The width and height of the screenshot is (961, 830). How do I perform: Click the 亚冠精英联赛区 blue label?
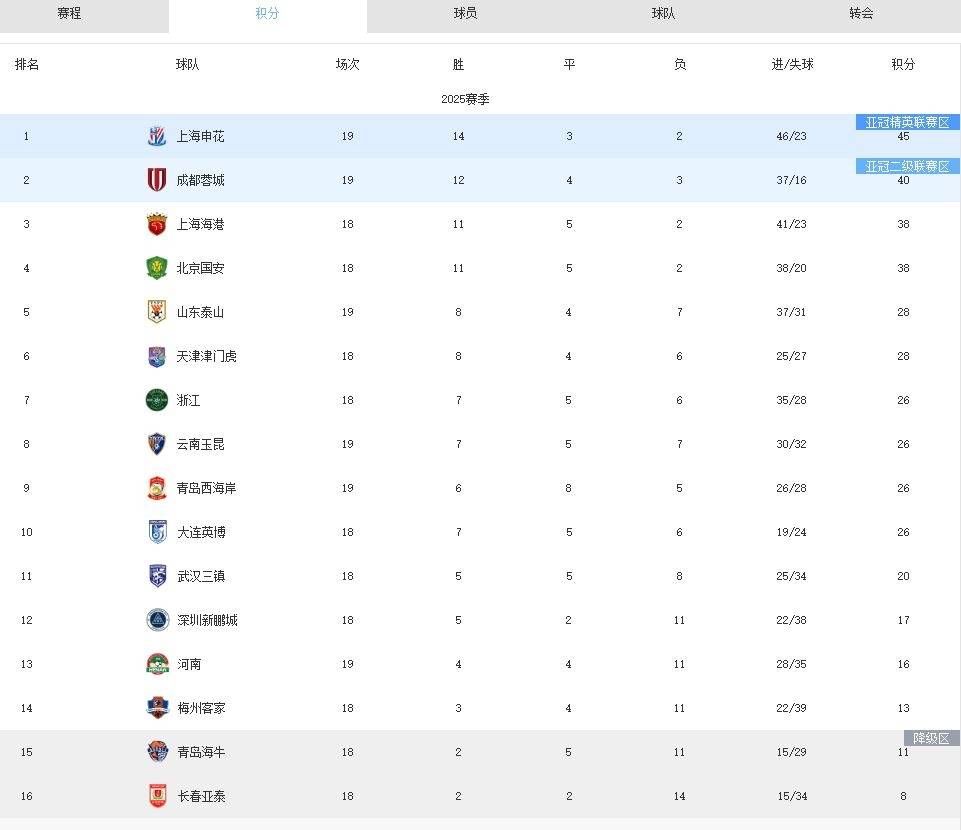(x=907, y=123)
